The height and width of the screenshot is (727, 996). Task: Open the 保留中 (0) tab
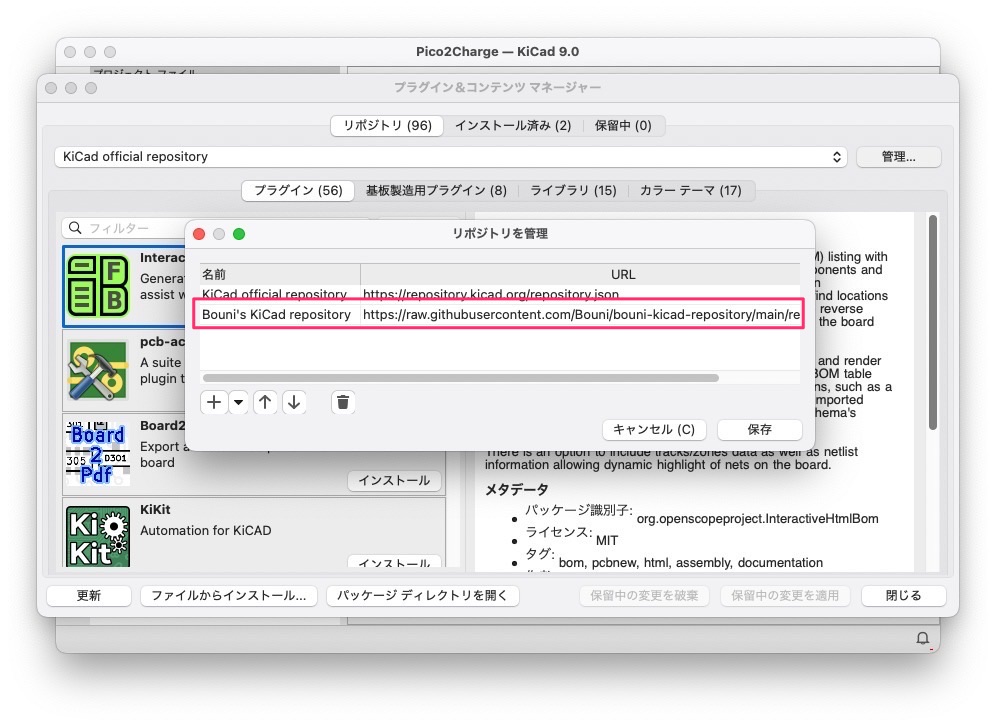tap(623, 126)
